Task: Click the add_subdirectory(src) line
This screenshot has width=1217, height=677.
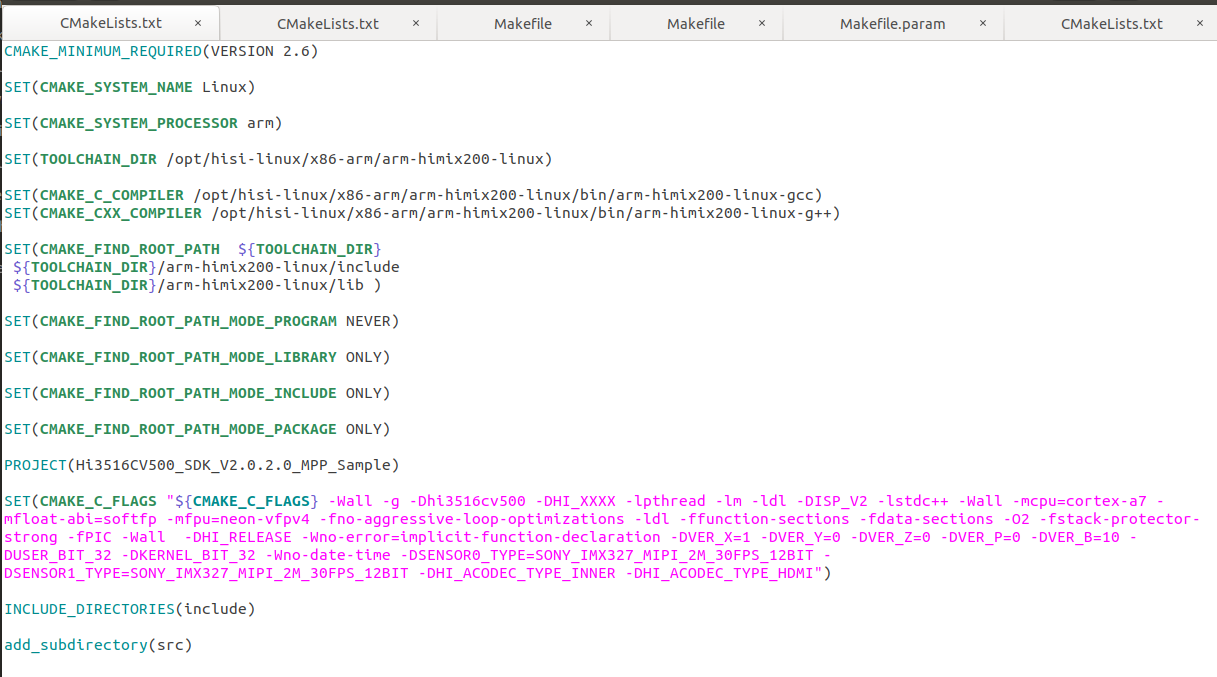Action: [x=98, y=645]
